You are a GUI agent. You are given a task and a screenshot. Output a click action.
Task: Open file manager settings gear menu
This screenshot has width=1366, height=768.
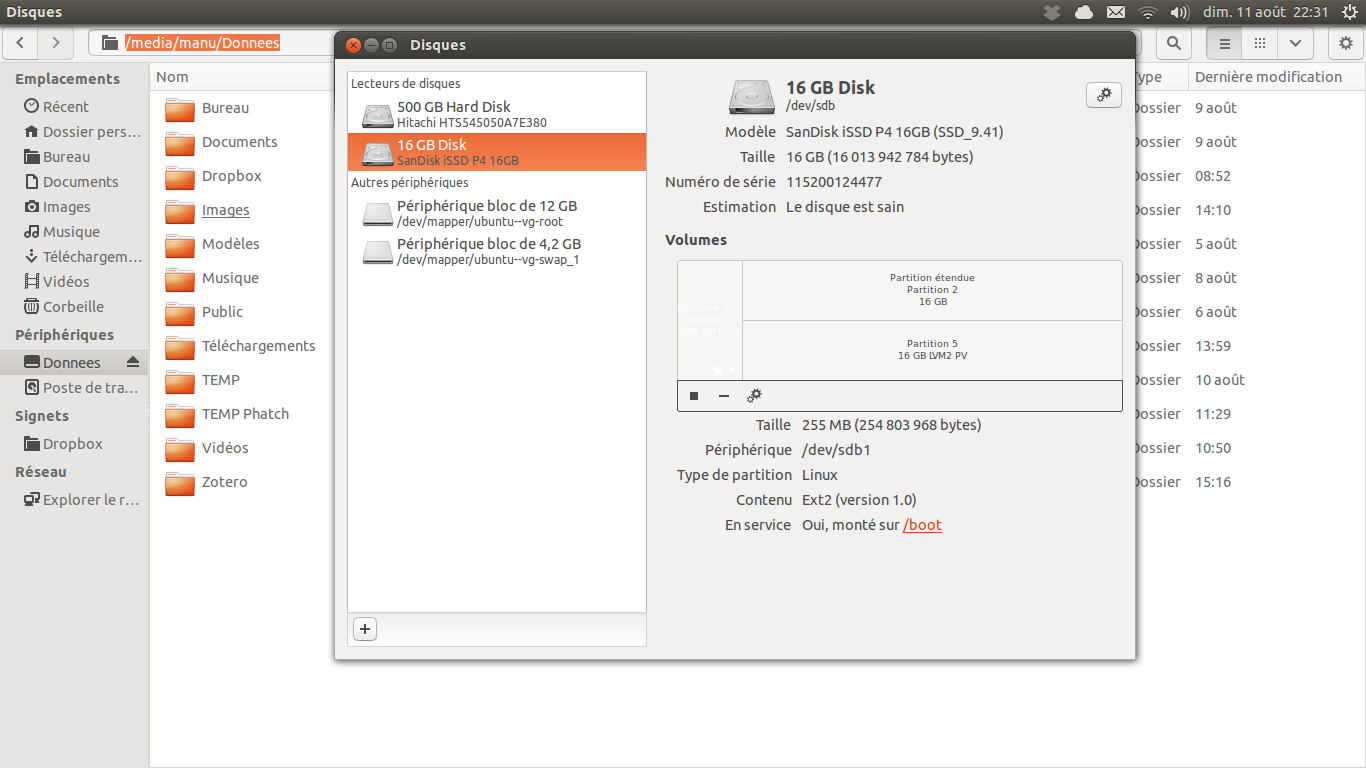[x=1346, y=43]
